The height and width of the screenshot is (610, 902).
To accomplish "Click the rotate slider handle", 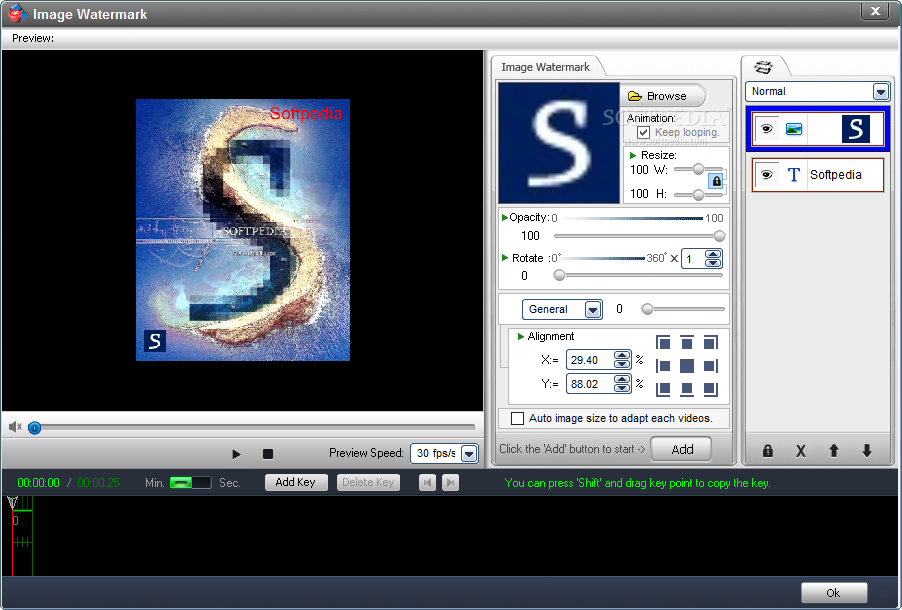I will [x=559, y=276].
